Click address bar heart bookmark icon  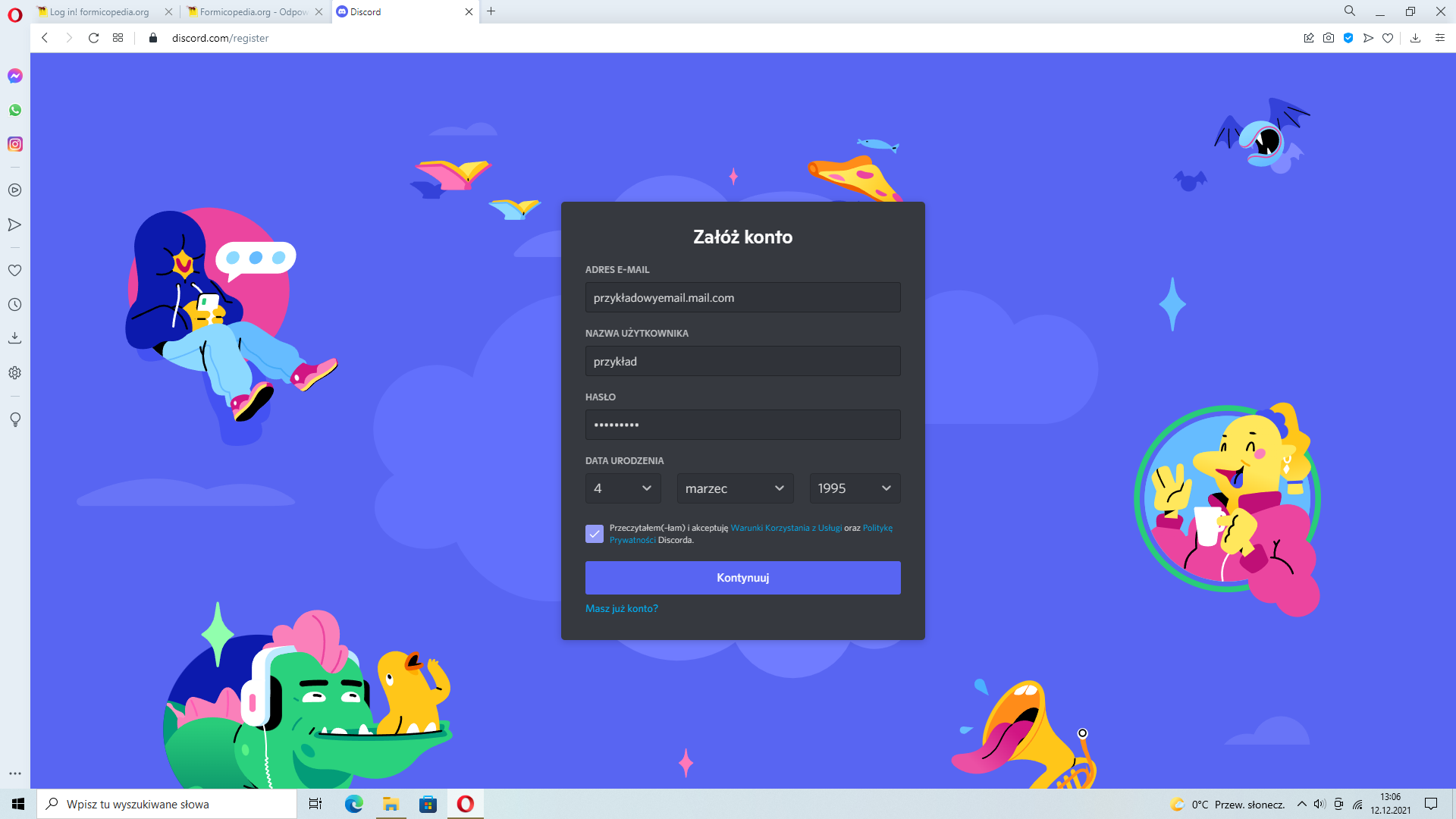(x=1388, y=38)
